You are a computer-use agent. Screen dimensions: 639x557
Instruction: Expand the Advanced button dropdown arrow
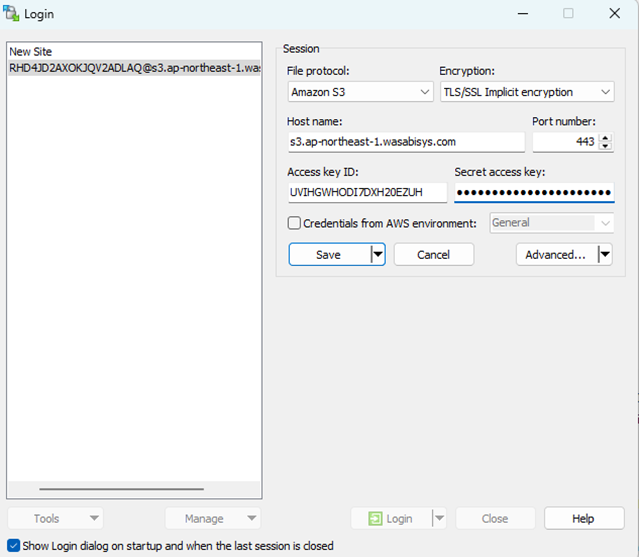coord(604,255)
